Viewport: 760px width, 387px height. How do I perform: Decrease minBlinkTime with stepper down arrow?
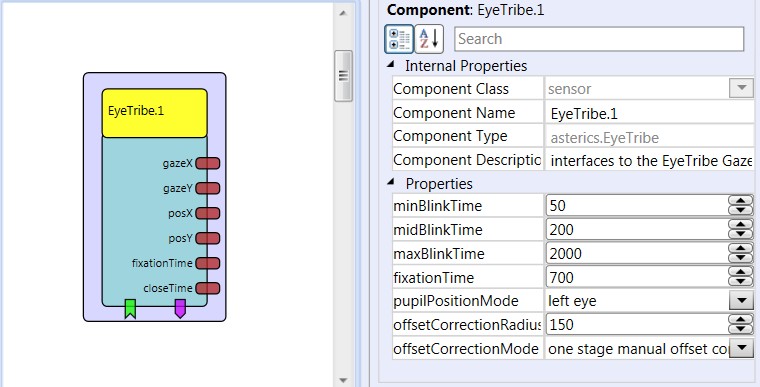pos(741,210)
